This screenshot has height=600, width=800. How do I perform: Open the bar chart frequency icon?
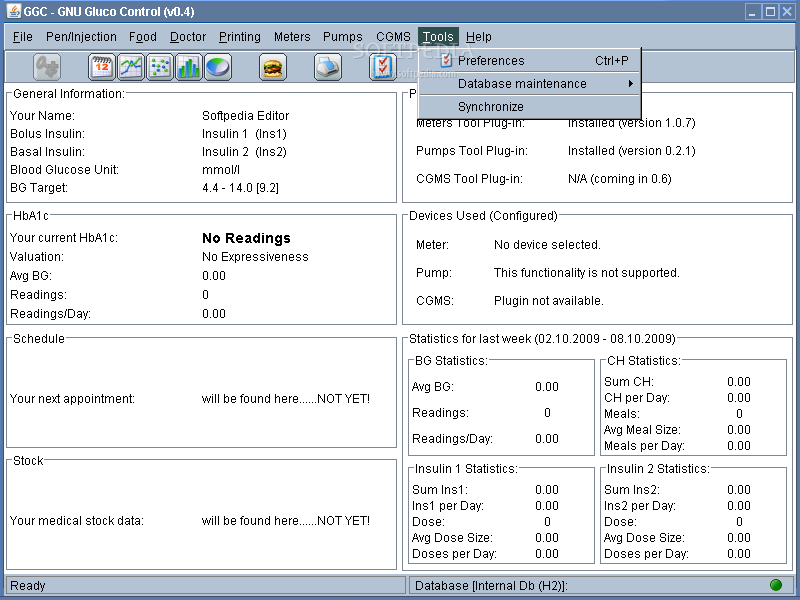(x=189, y=67)
